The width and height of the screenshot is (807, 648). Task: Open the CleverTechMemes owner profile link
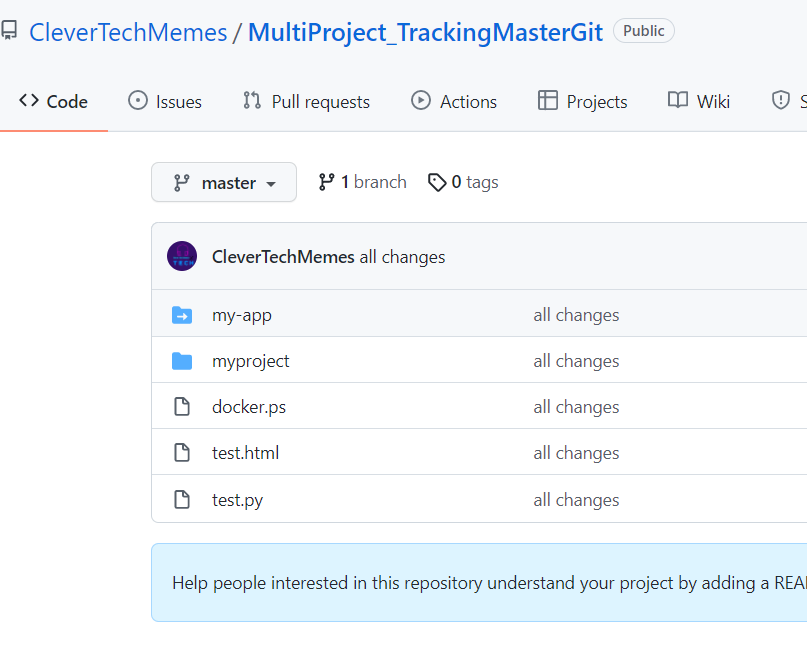pos(128,32)
